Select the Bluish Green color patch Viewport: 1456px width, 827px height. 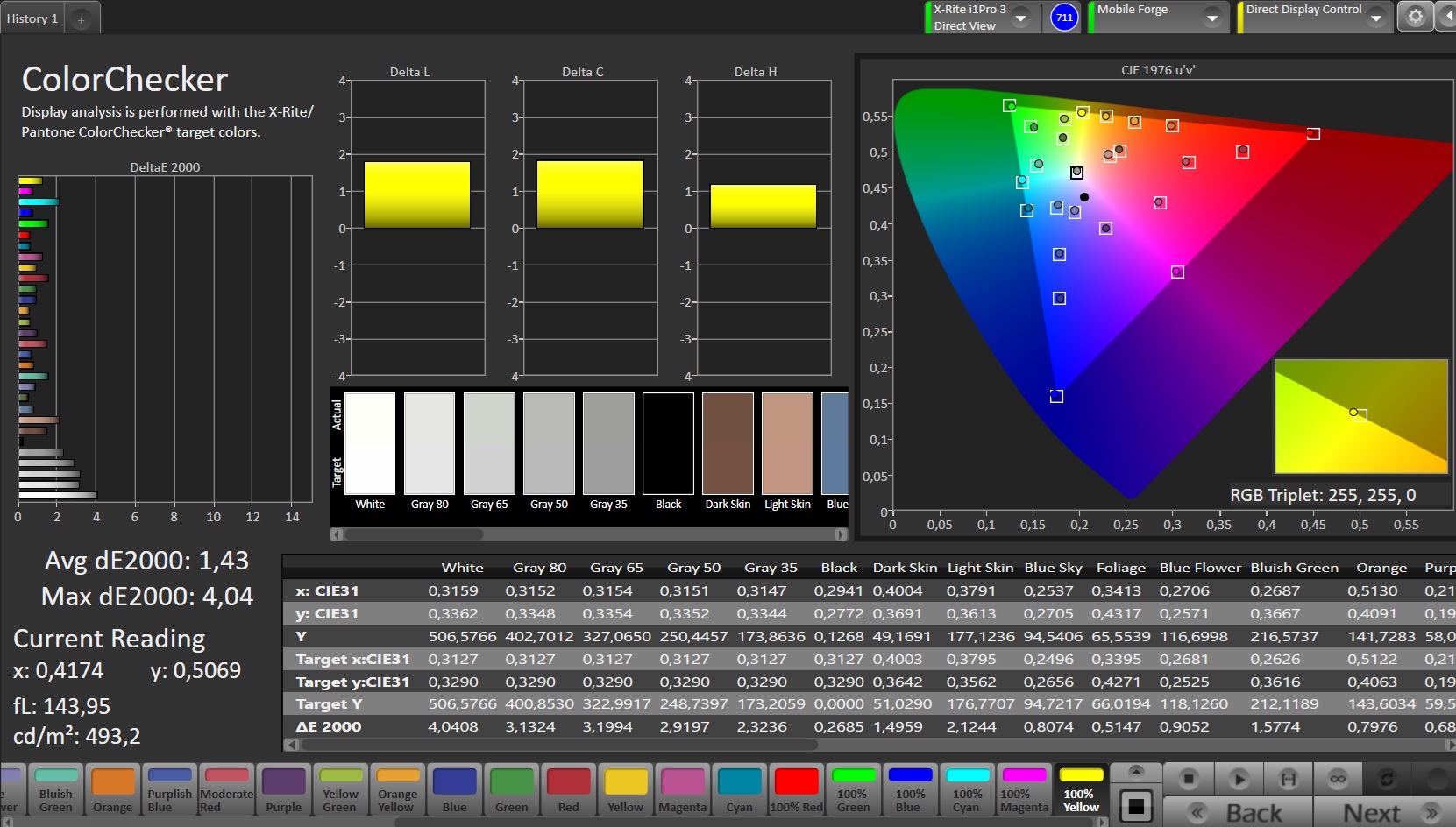[x=56, y=788]
